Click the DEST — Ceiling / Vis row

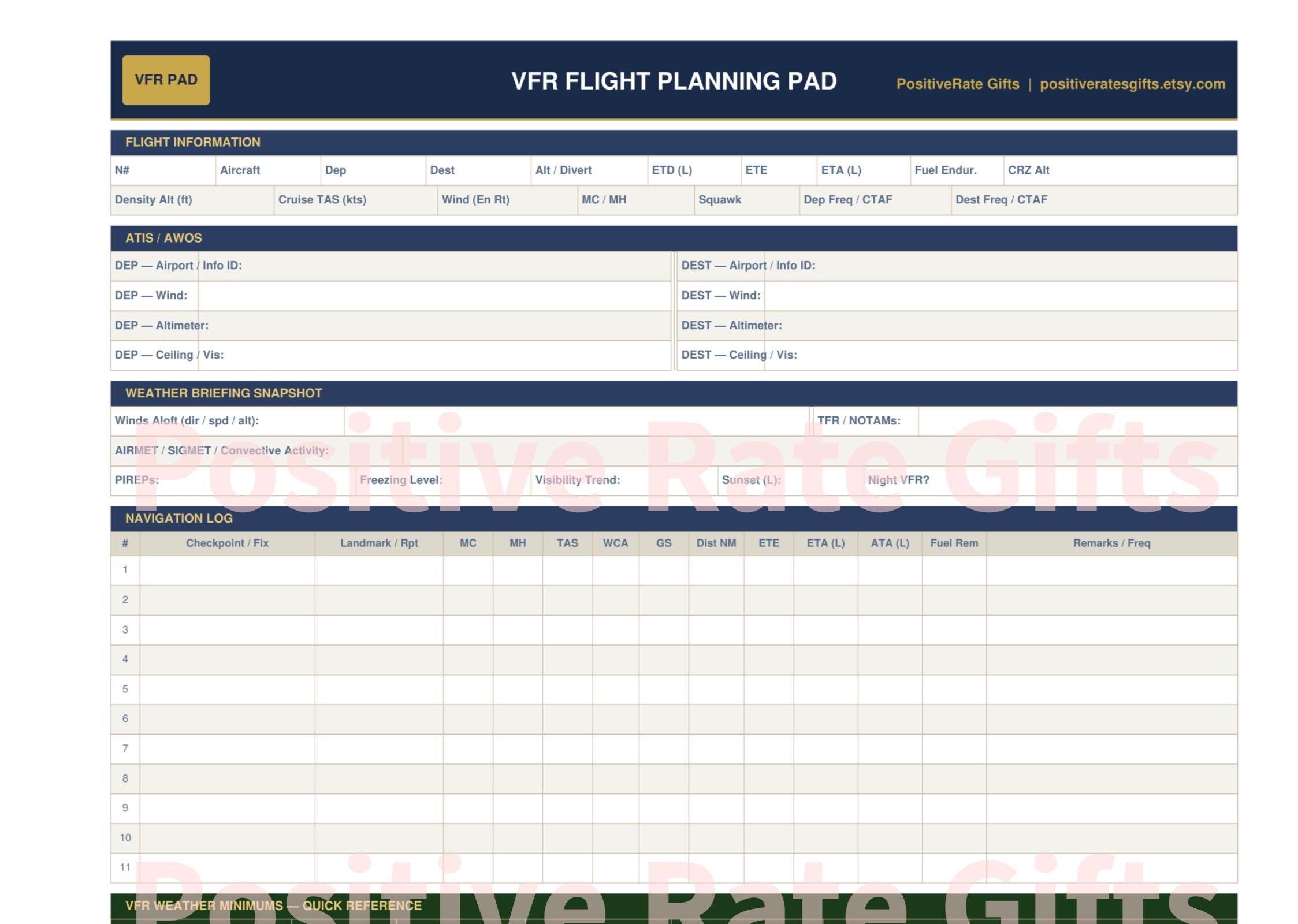click(957, 355)
